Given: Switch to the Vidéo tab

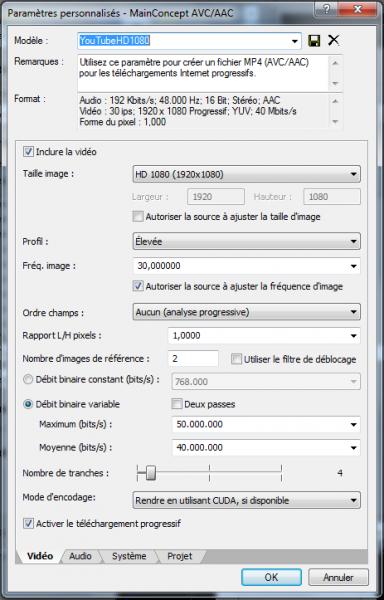Looking at the screenshot, I should [x=40, y=556].
